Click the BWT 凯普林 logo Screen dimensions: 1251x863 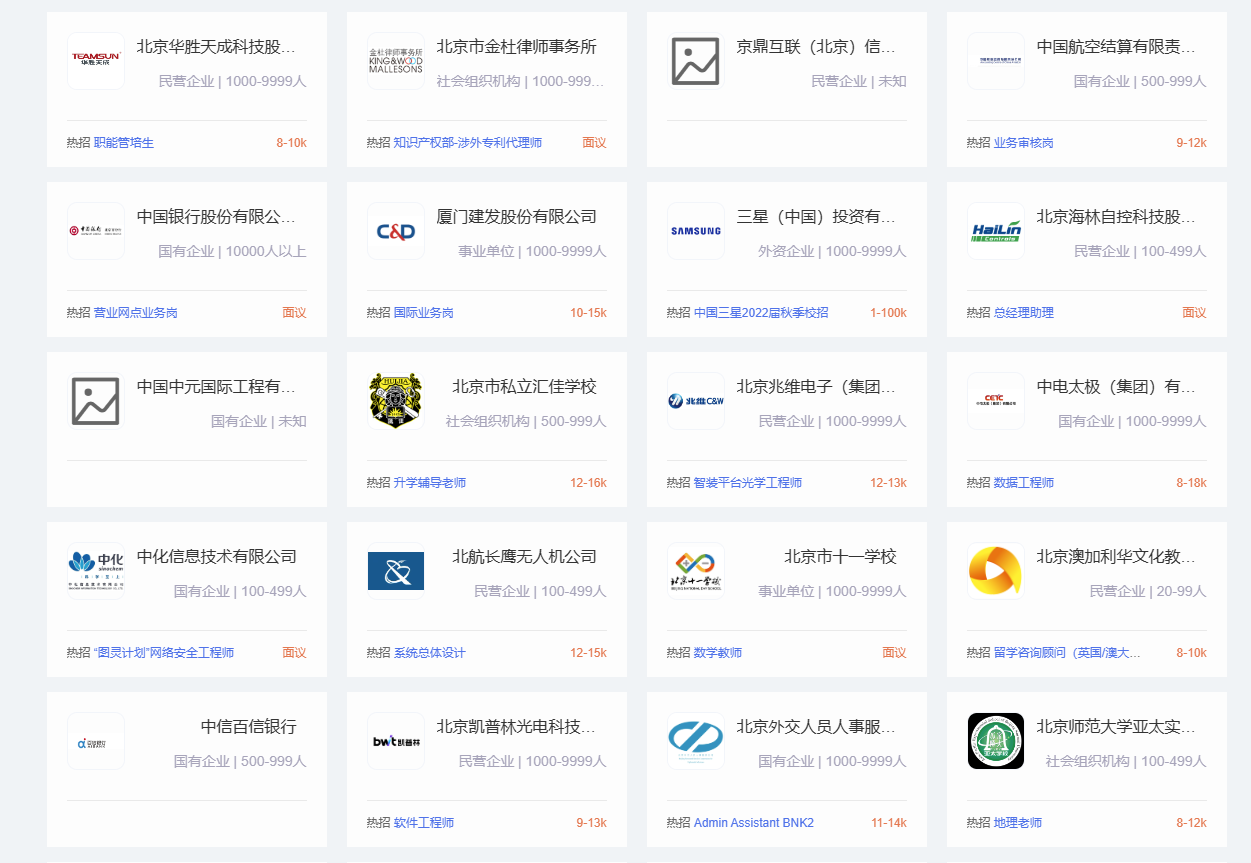pyautogui.click(x=396, y=741)
